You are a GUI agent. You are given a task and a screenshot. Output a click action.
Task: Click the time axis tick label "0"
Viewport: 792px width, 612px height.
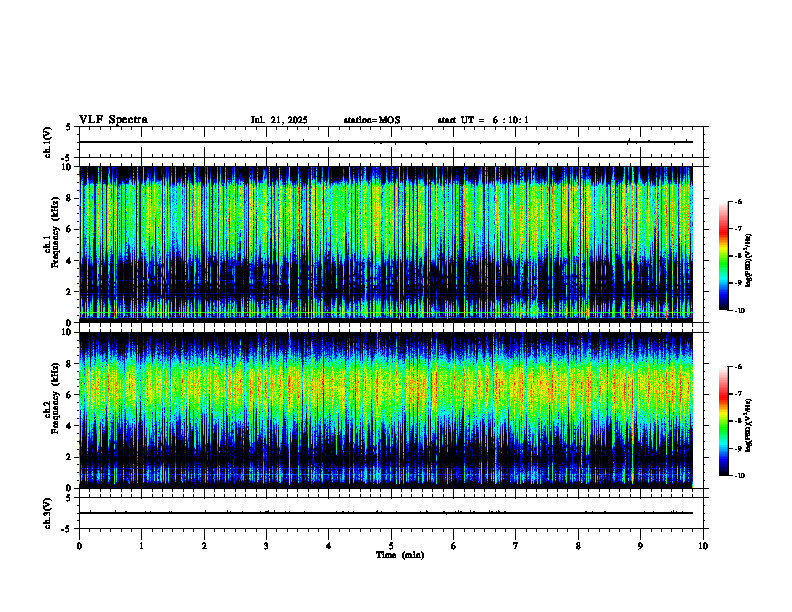point(79,546)
